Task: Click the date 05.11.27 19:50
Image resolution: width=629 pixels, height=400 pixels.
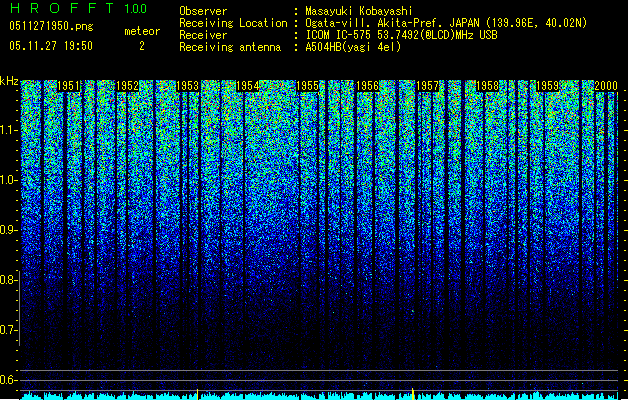Action: 51,46
